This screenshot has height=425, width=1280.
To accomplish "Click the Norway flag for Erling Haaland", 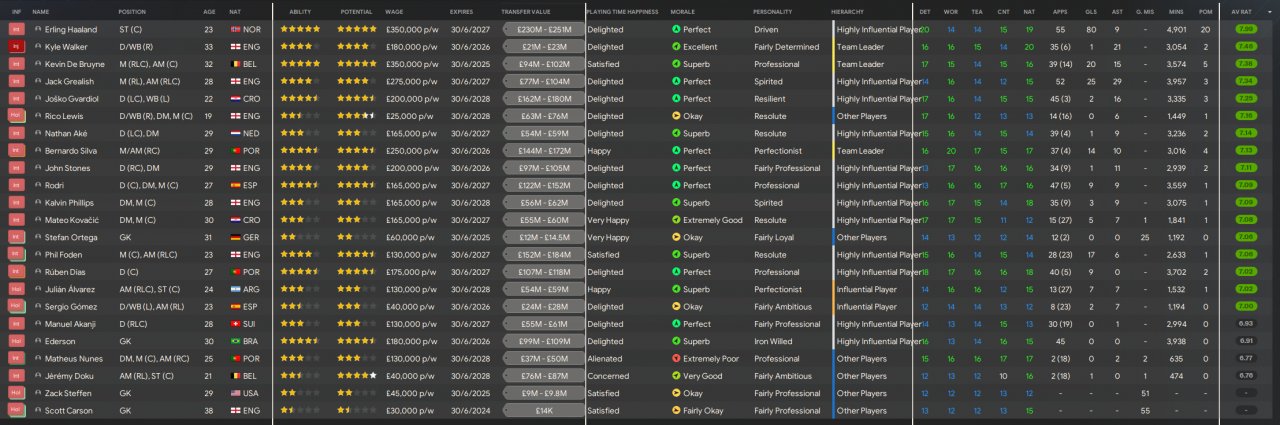I will [234, 30].
